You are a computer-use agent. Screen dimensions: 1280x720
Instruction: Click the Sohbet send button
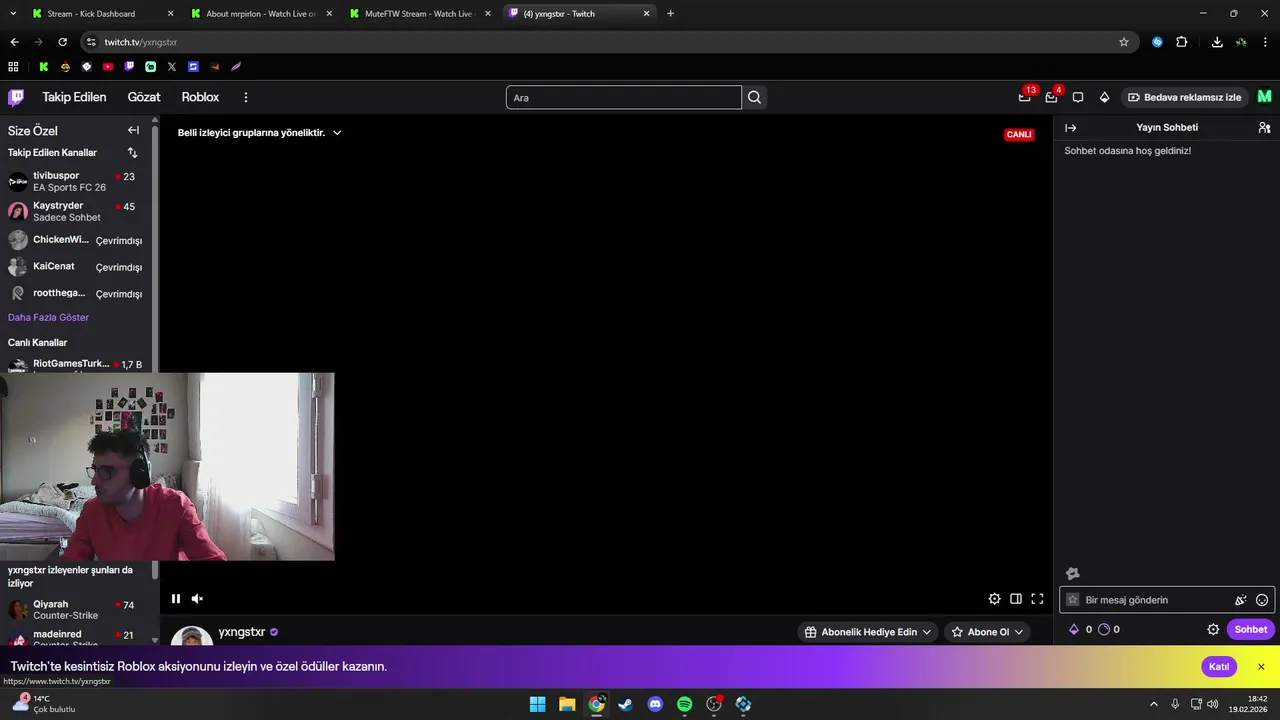coord(1251,629)
